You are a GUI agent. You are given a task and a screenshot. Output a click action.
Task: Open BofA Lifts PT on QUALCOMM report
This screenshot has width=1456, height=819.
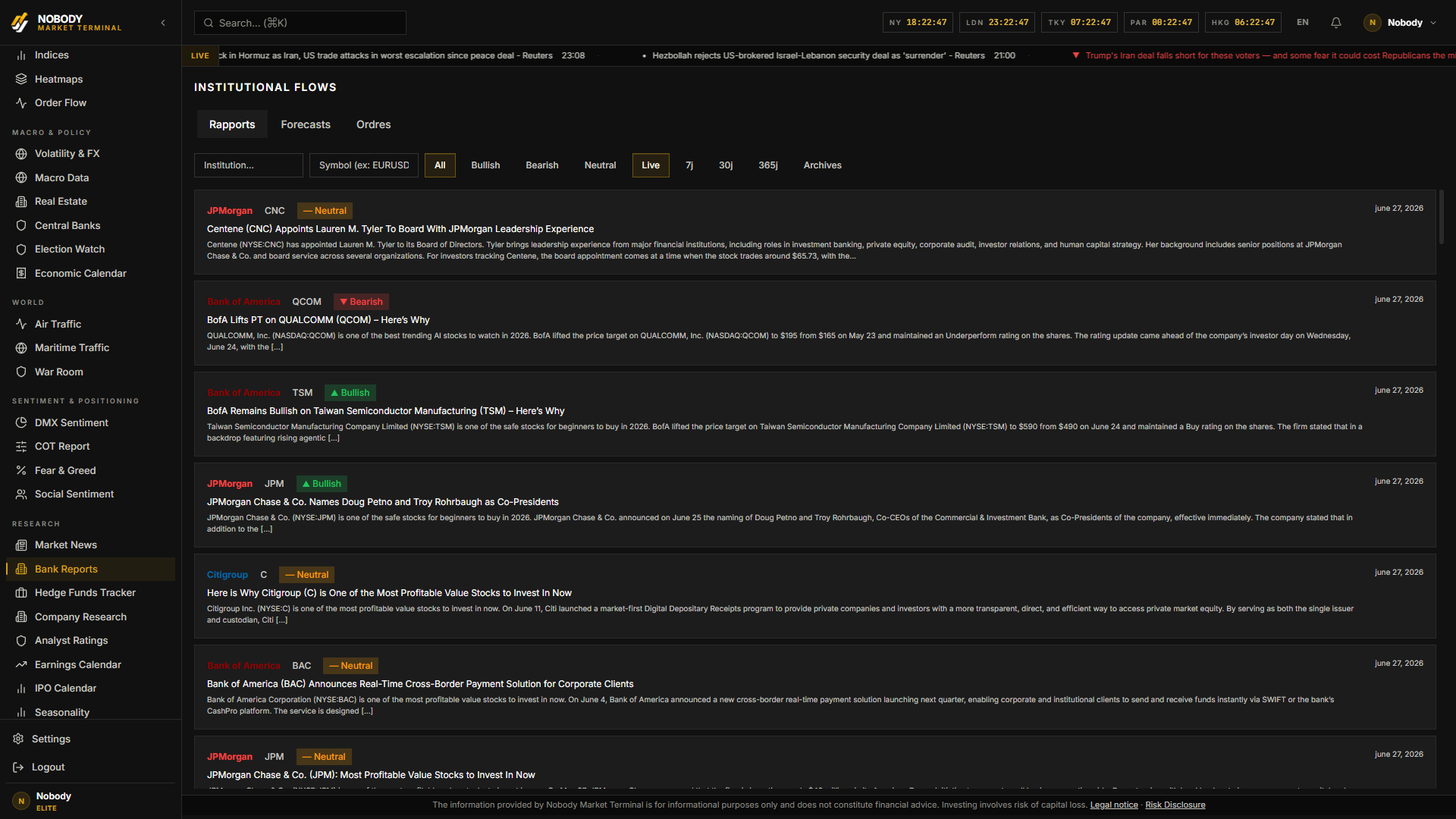pyautogui.click(x=815, y=323)
